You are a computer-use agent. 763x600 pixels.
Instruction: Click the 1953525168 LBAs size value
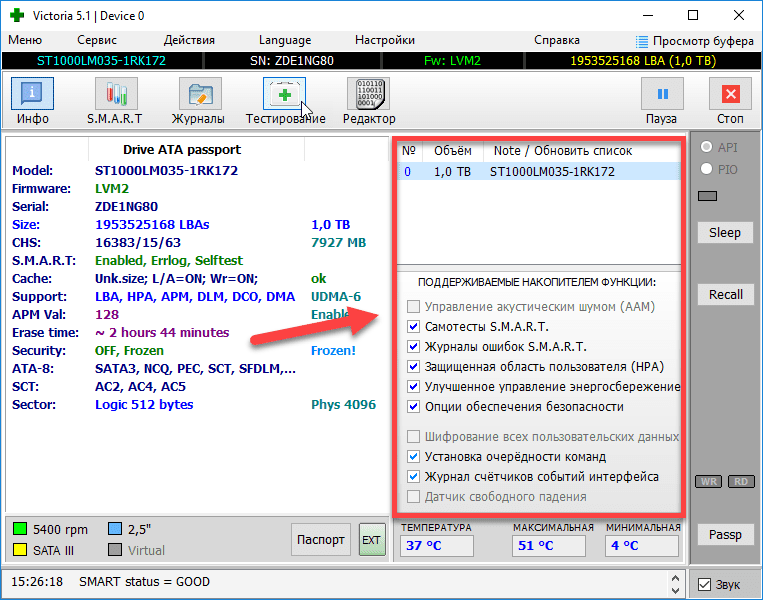[152, 225]
